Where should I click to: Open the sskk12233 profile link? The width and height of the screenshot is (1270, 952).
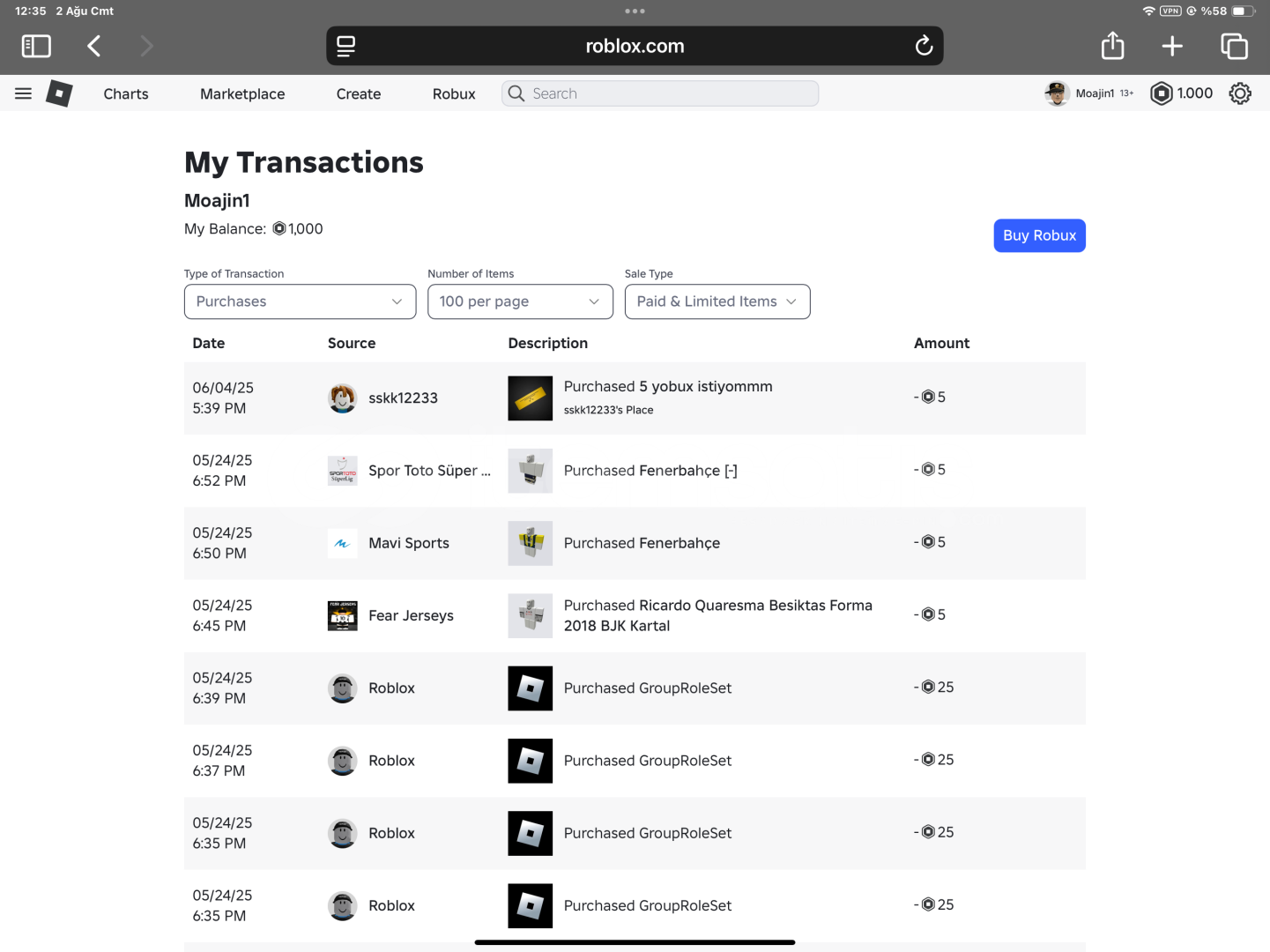403,398
